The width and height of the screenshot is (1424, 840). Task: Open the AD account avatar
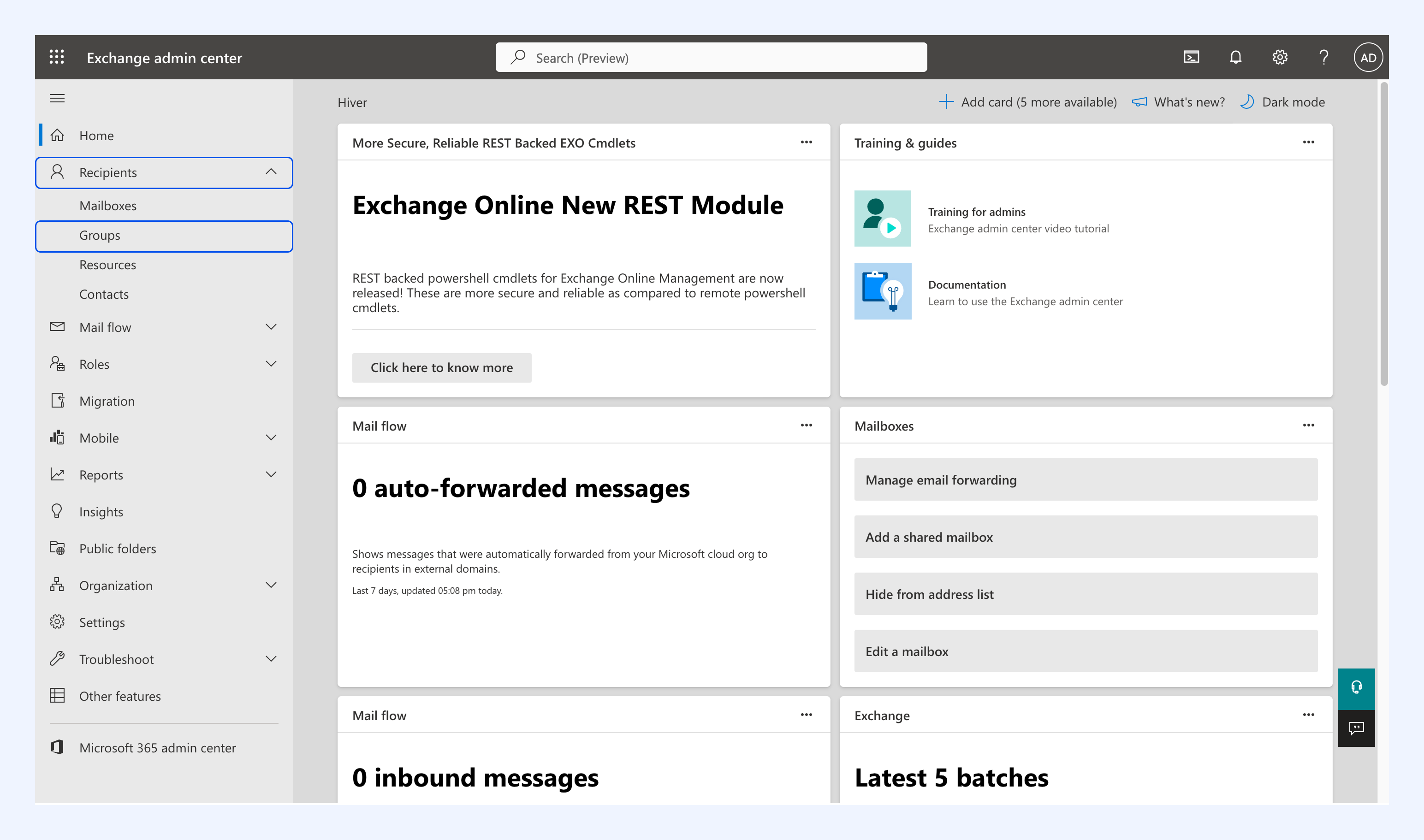click(1368, 57)
